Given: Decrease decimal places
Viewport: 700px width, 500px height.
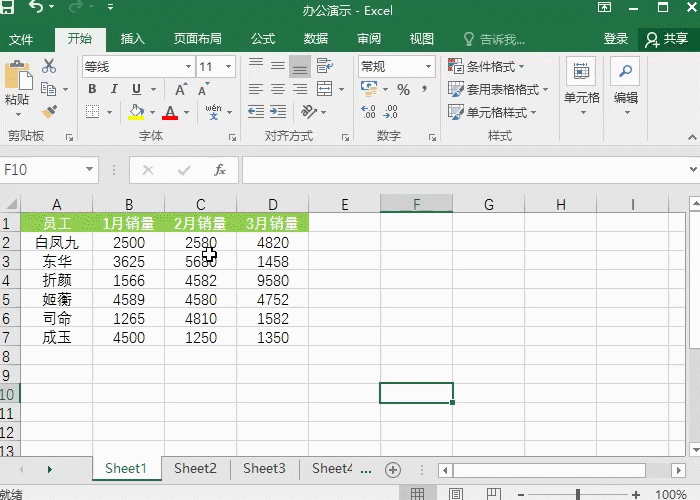Looking at the screenshot, I should click(x=390, y=112).
